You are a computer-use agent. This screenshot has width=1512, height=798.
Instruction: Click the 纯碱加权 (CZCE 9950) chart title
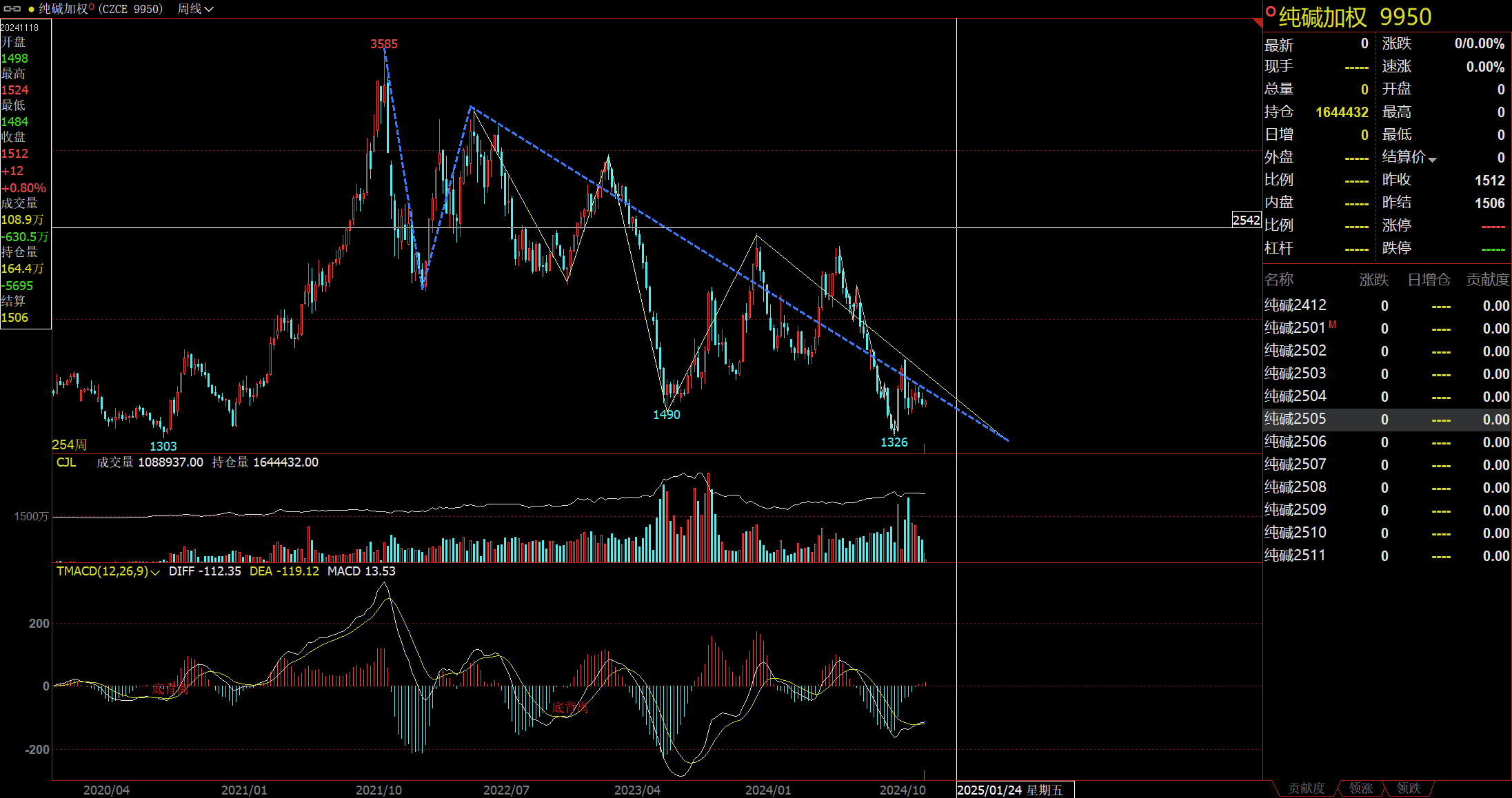click(x=101, y=9)
